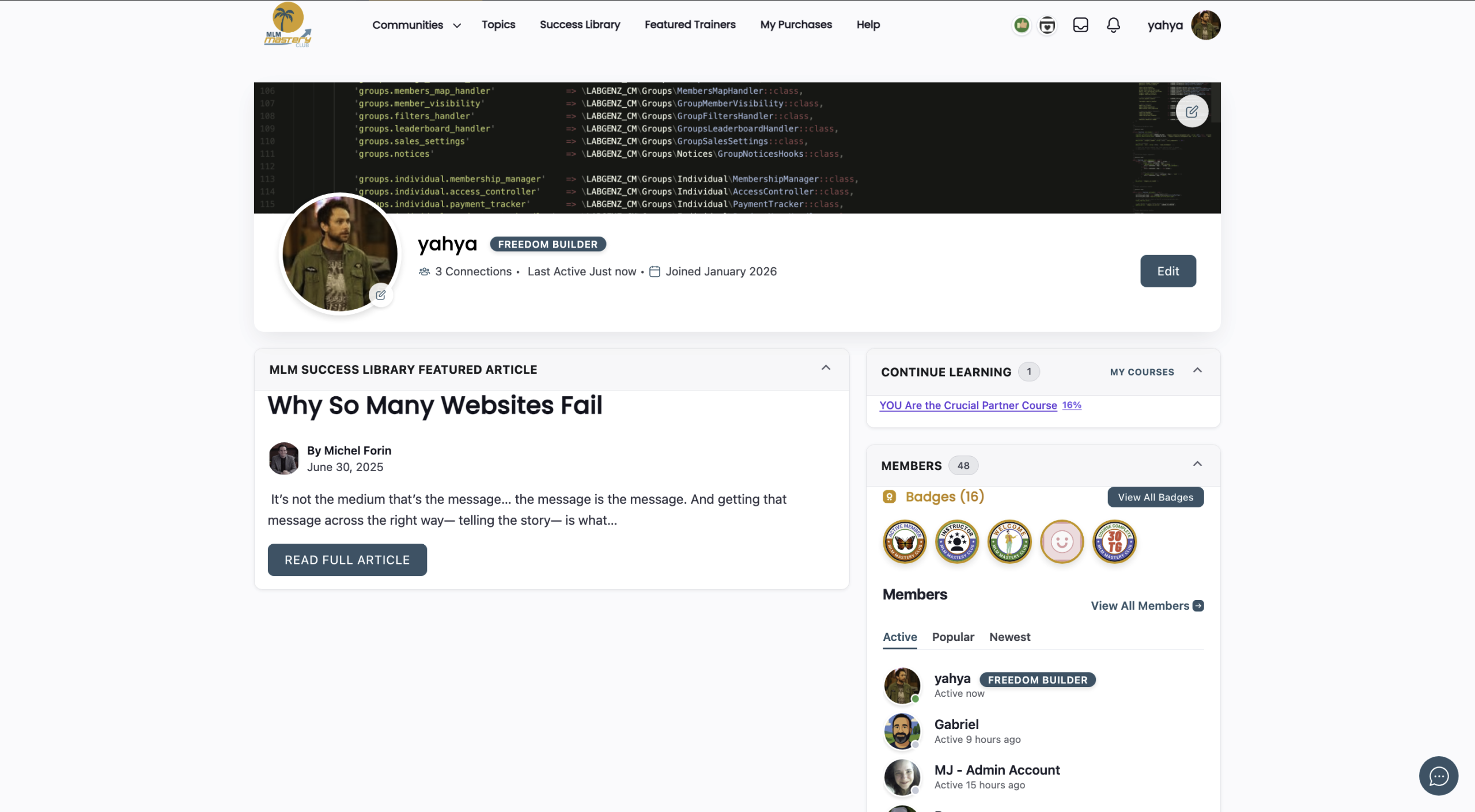Viewport: 1475px width, 812px height.
Task: Open YOU Are the Crucial Partner Course
Action: click(968, 405)
